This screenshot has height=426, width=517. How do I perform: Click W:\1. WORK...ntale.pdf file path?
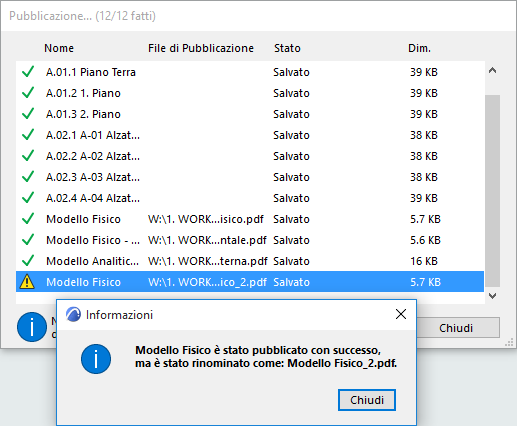click(x=207, y=240)
